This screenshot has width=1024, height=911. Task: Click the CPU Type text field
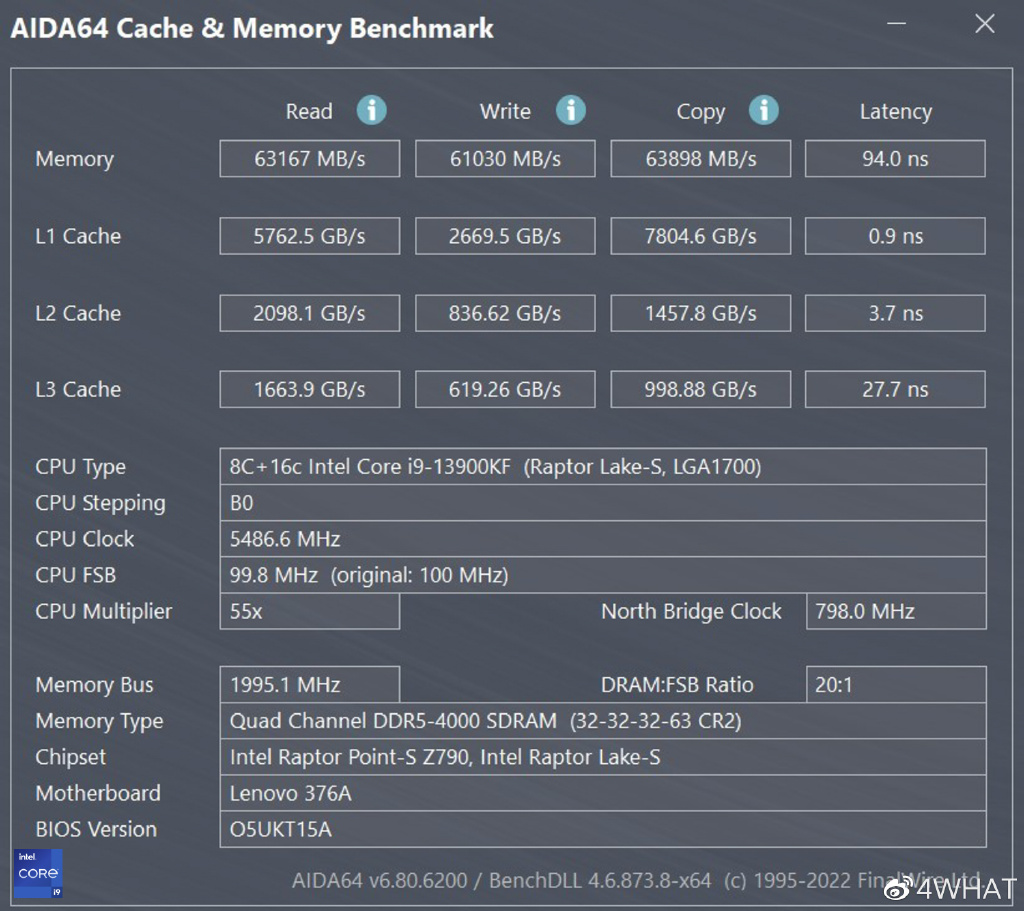click(x=603, y=467)
